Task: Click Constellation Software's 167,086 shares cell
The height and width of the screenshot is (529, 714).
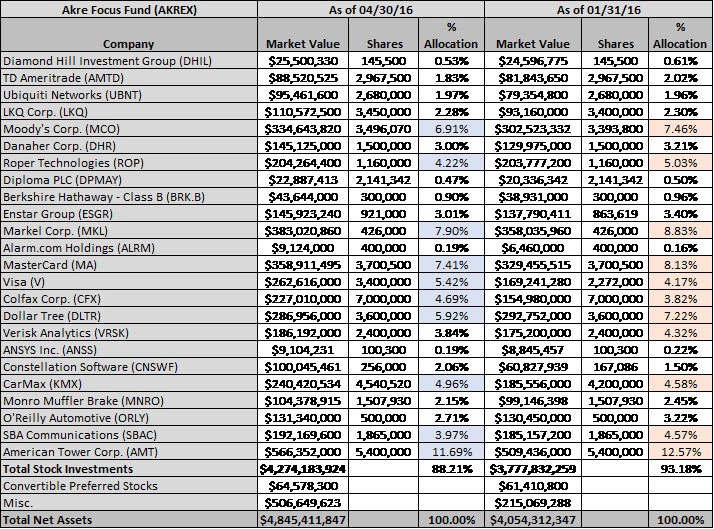Action: pyautogui.click(x=615, y=367)
